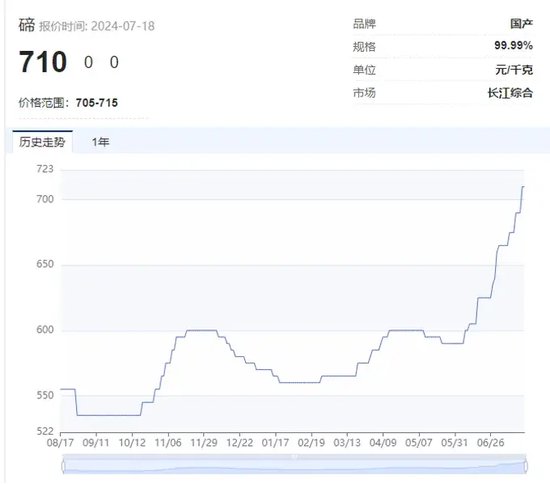Click the 09/11 x-axis date label
The height and width of the screenshot is (484, 550).
click(96, 443)
